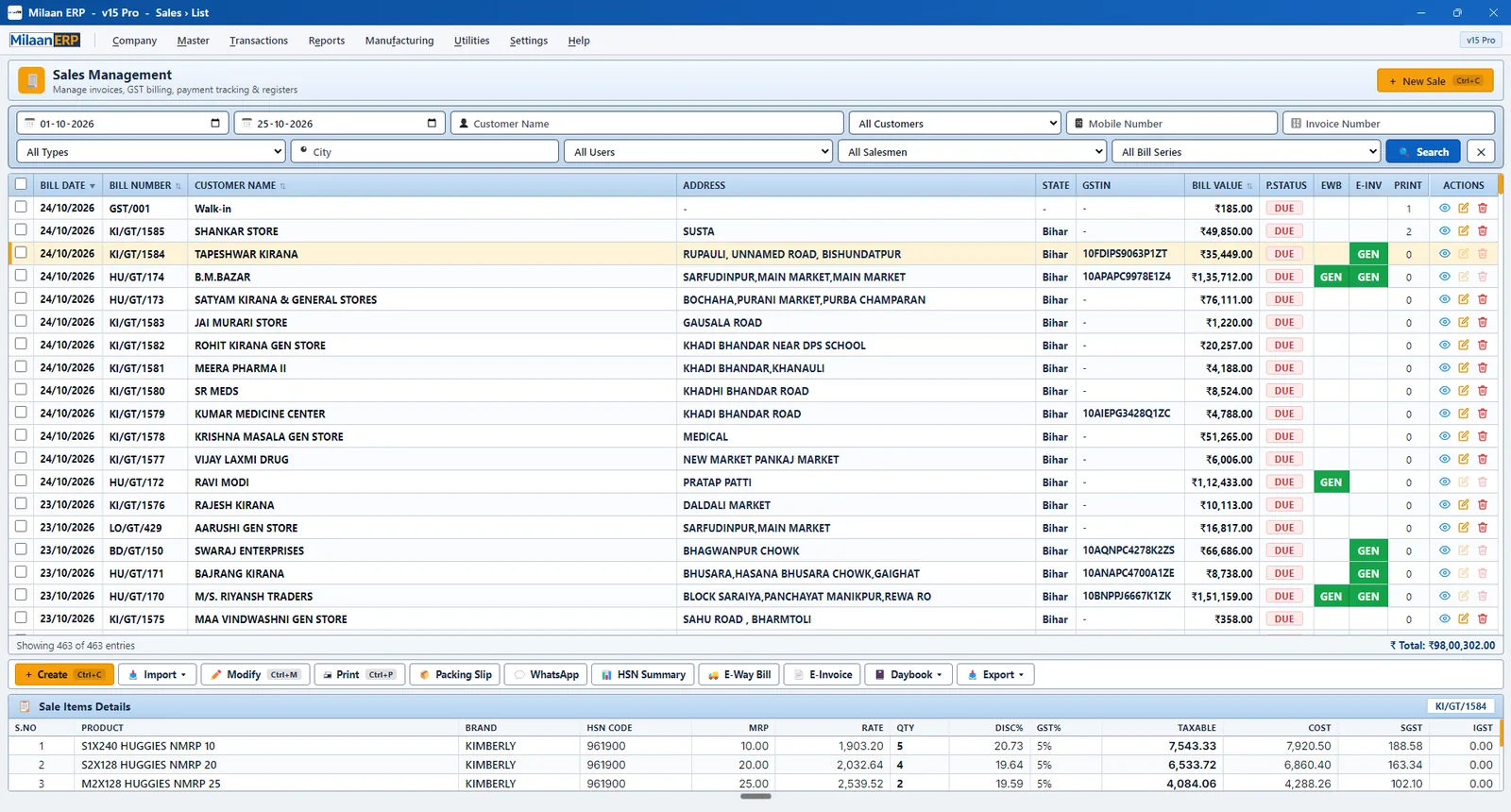Check the SWARAJ ENTERPRISES row checkbox
The height and width of the screenshot is (812, 1511).
click(21, 550)
